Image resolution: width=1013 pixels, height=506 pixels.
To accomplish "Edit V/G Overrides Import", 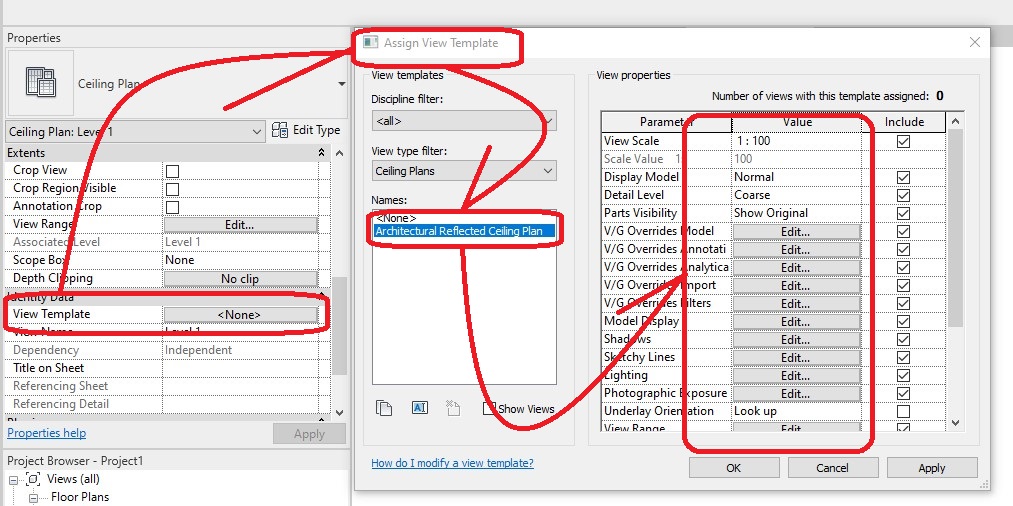I will [796, 286].
